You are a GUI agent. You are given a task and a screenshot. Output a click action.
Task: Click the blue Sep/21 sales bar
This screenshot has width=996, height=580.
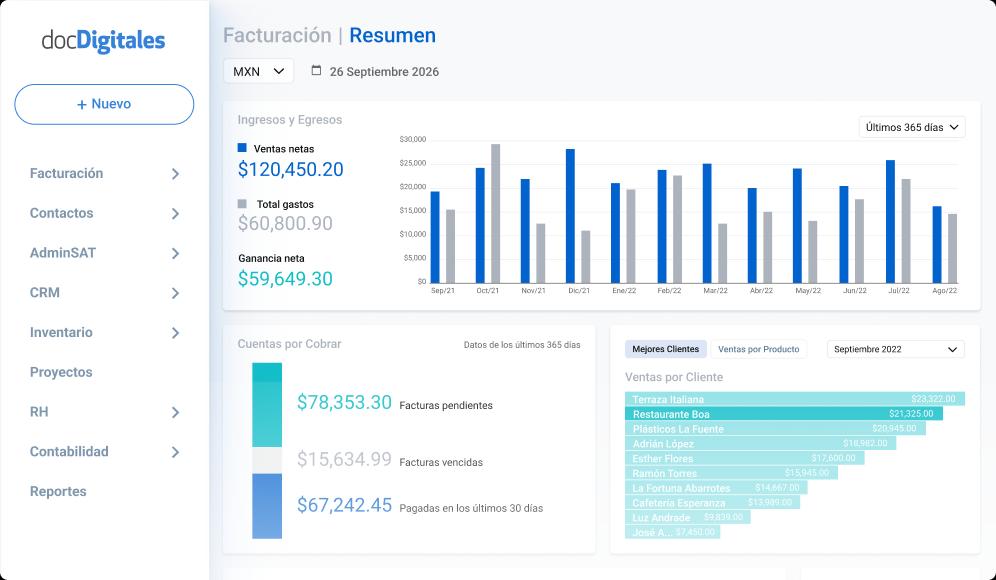435,237
